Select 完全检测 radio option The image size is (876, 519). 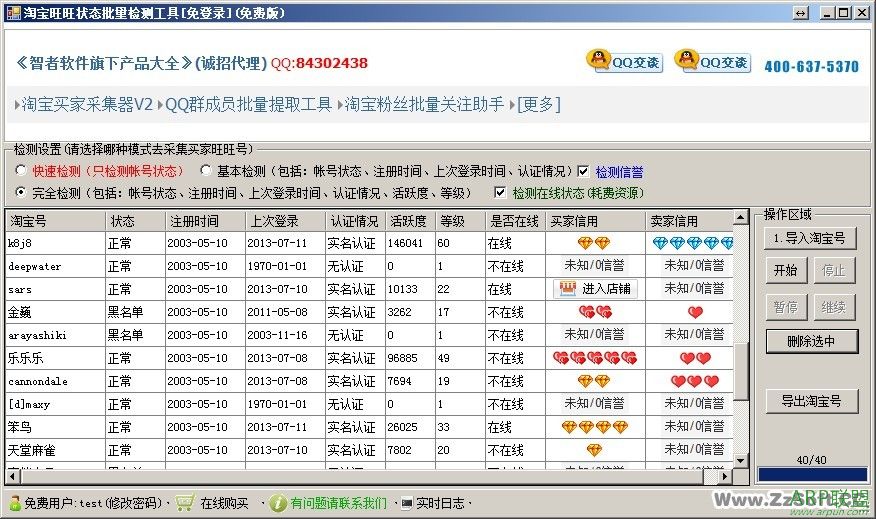(21, 192)
